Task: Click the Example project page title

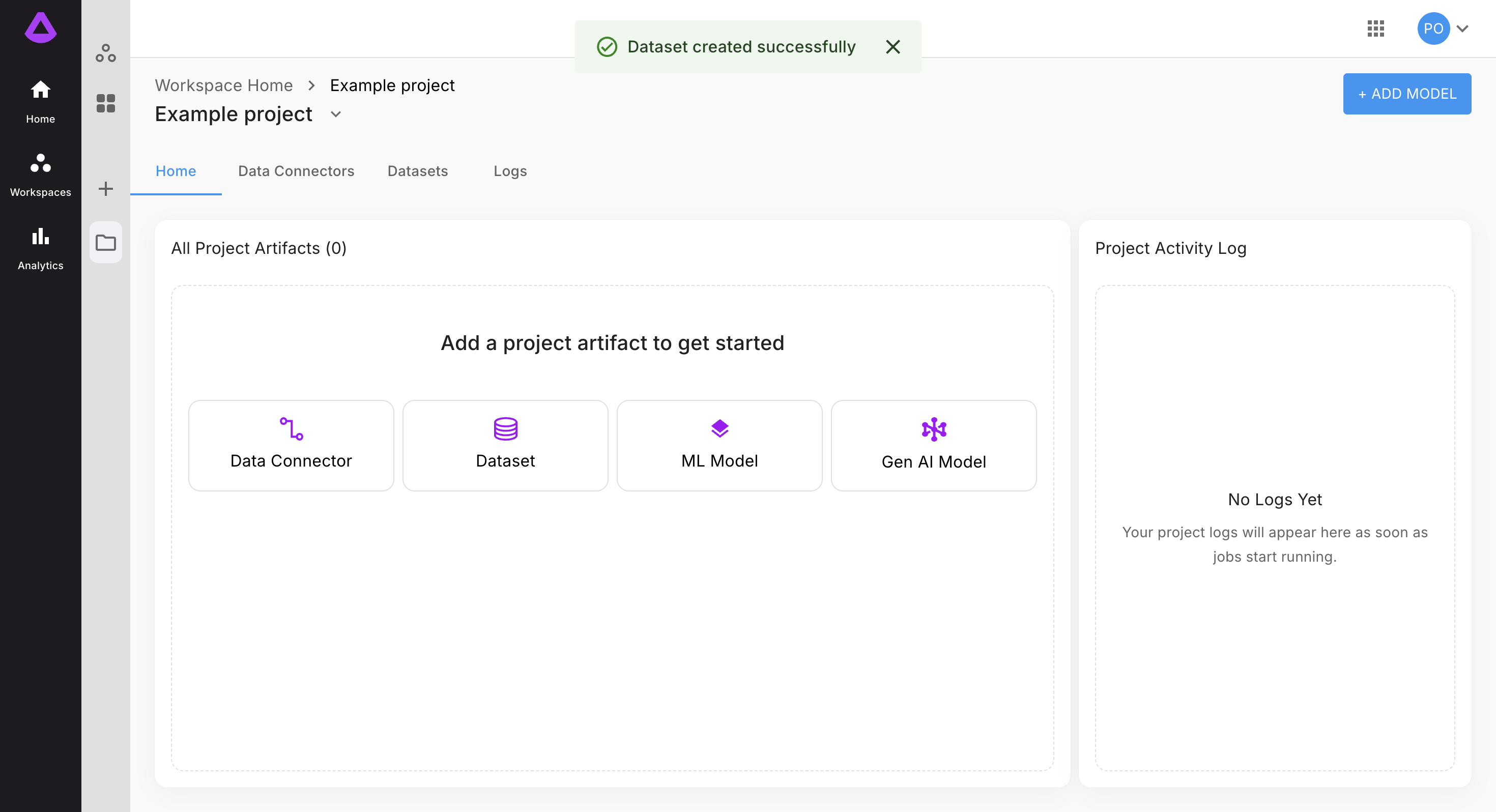Action: 234,114
